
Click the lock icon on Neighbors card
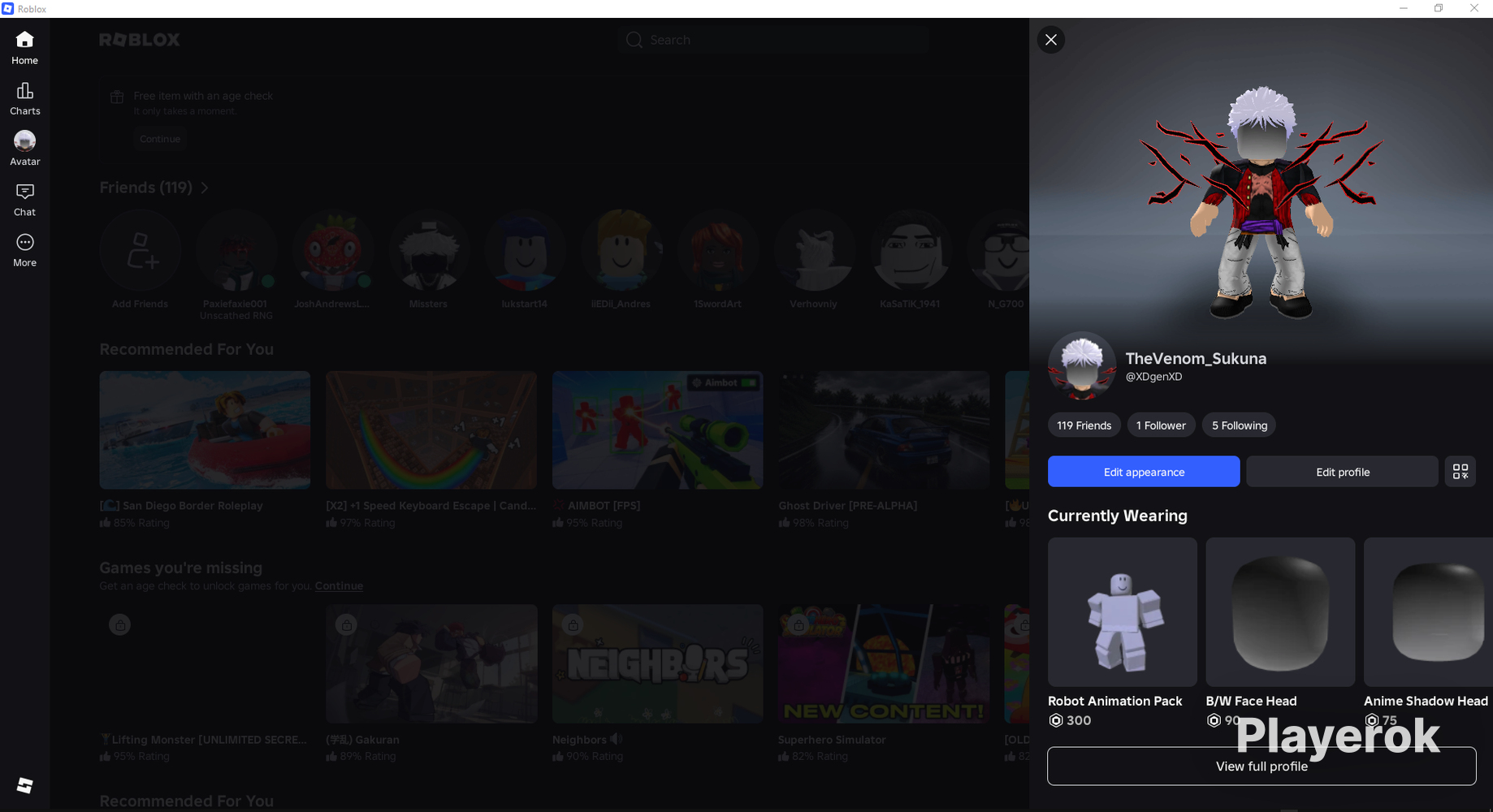point(573,625)
